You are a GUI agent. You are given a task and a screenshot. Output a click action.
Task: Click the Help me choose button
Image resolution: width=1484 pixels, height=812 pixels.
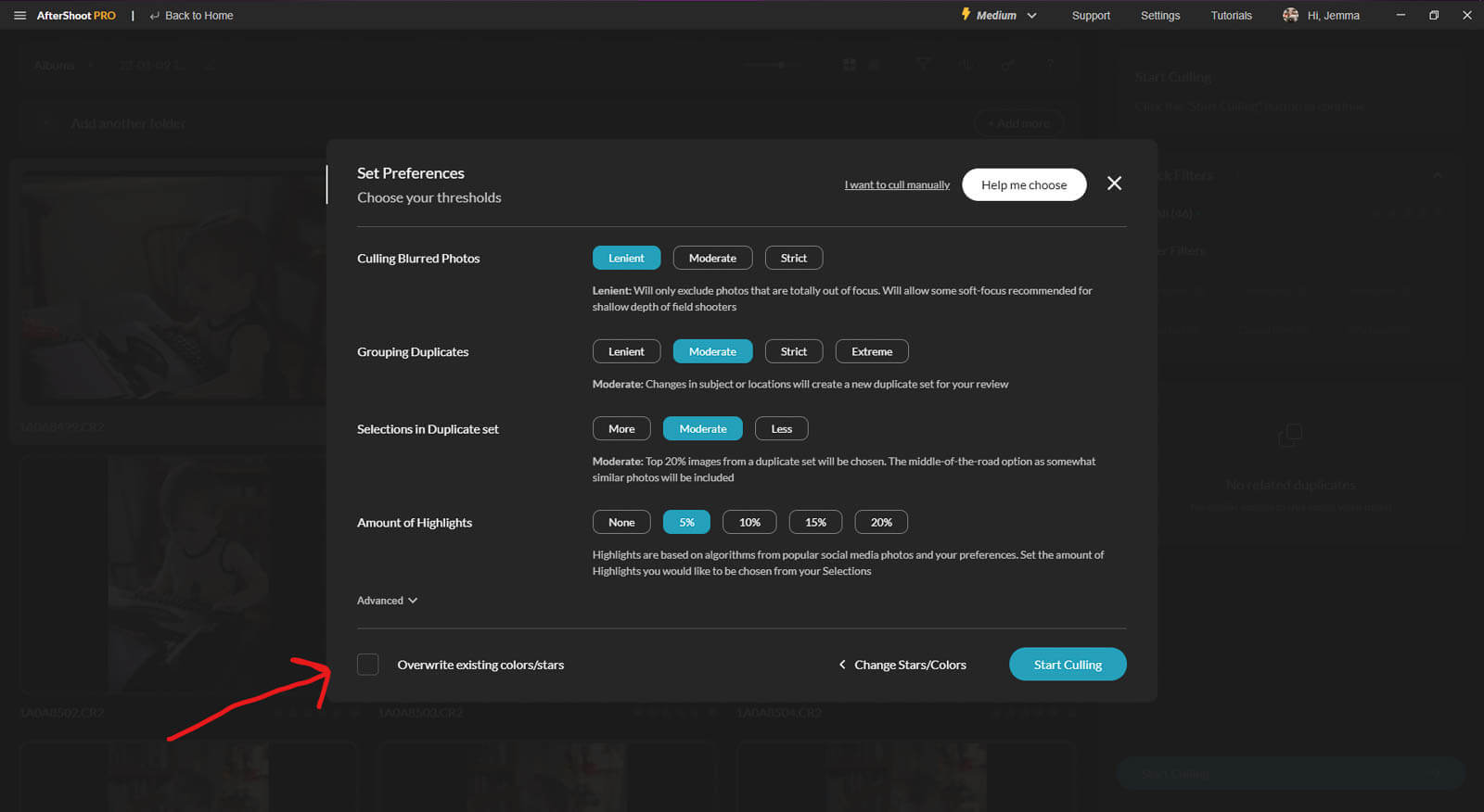pyautogui.click(x=1024, y=184)
